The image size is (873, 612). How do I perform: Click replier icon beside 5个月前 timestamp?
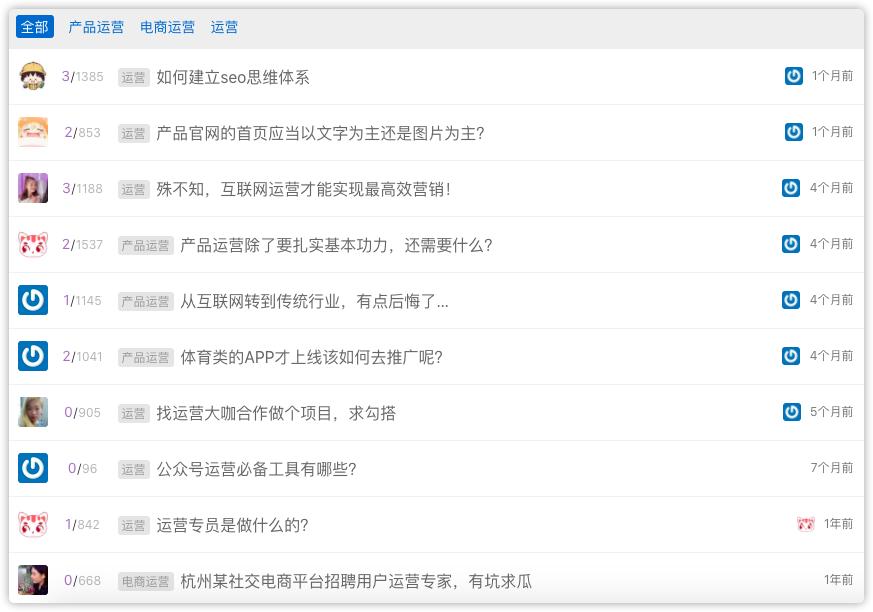click(793, 411)
